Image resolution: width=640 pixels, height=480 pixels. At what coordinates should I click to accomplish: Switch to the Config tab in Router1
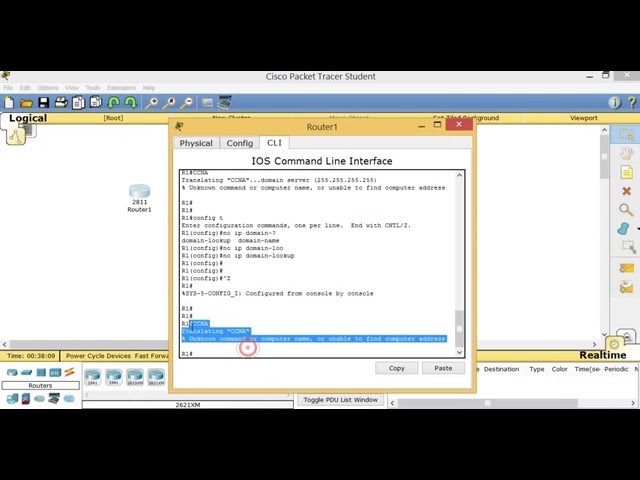240,143
